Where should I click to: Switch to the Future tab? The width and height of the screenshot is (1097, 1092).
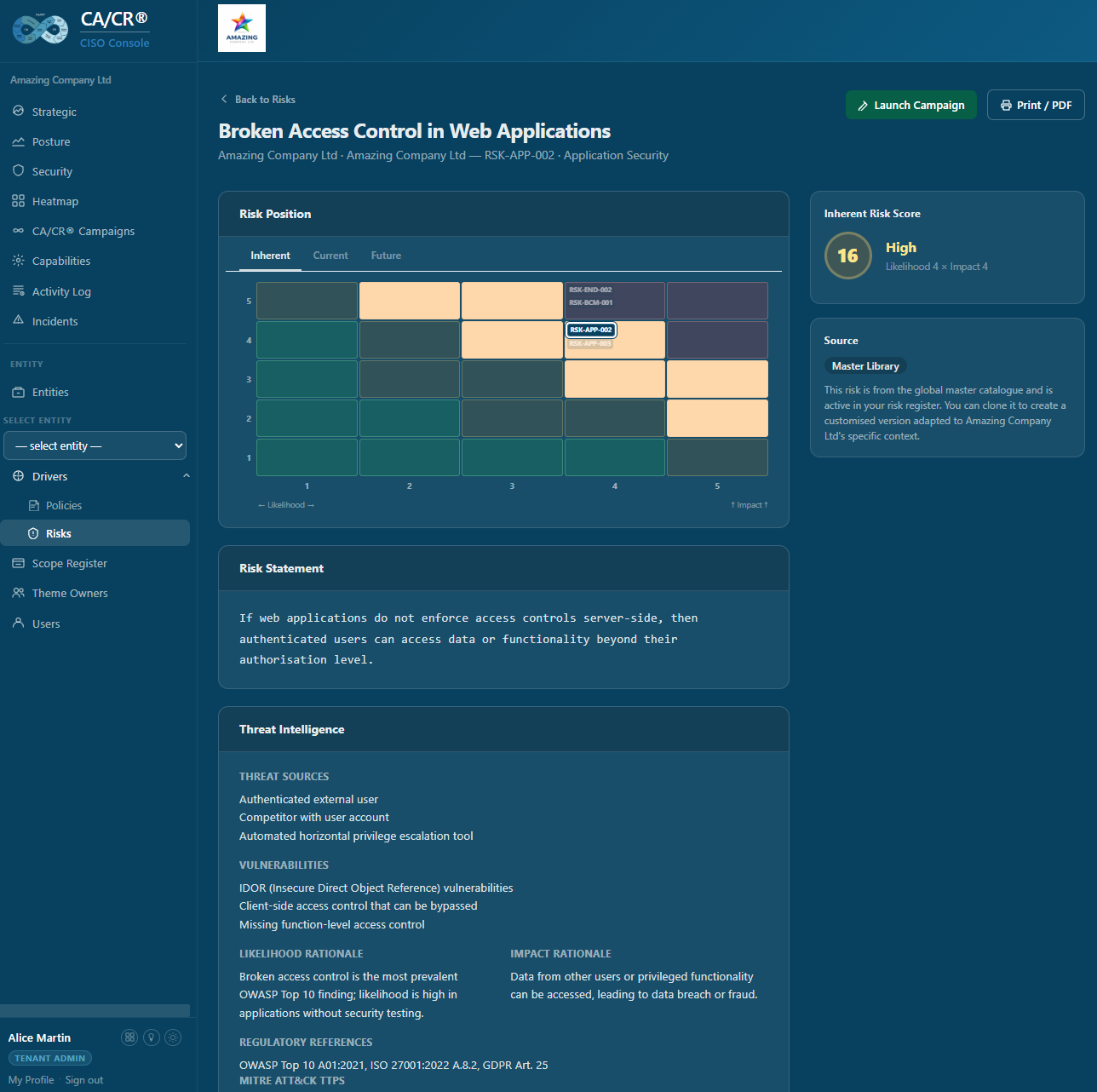[386, 256]
